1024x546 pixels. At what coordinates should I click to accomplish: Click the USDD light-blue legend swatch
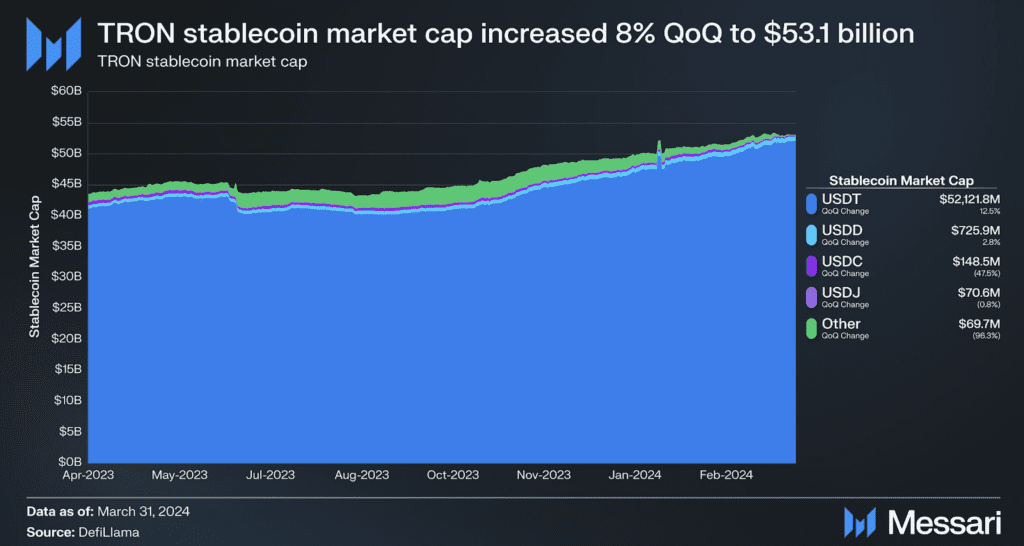[x=811, y=234]
